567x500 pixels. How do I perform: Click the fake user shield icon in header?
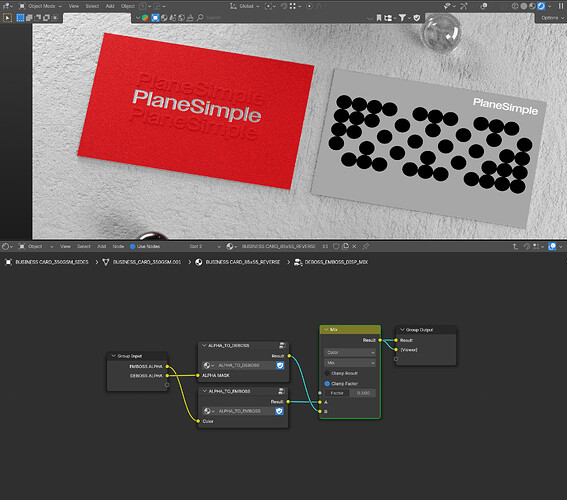pos(336,246)
